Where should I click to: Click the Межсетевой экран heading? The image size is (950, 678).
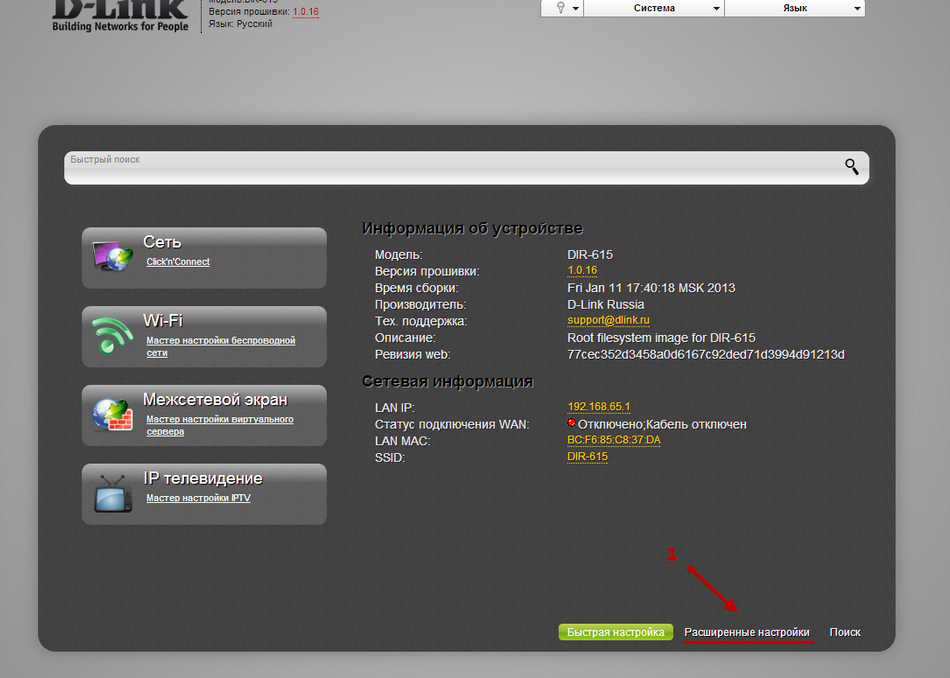tap(215, 400)
